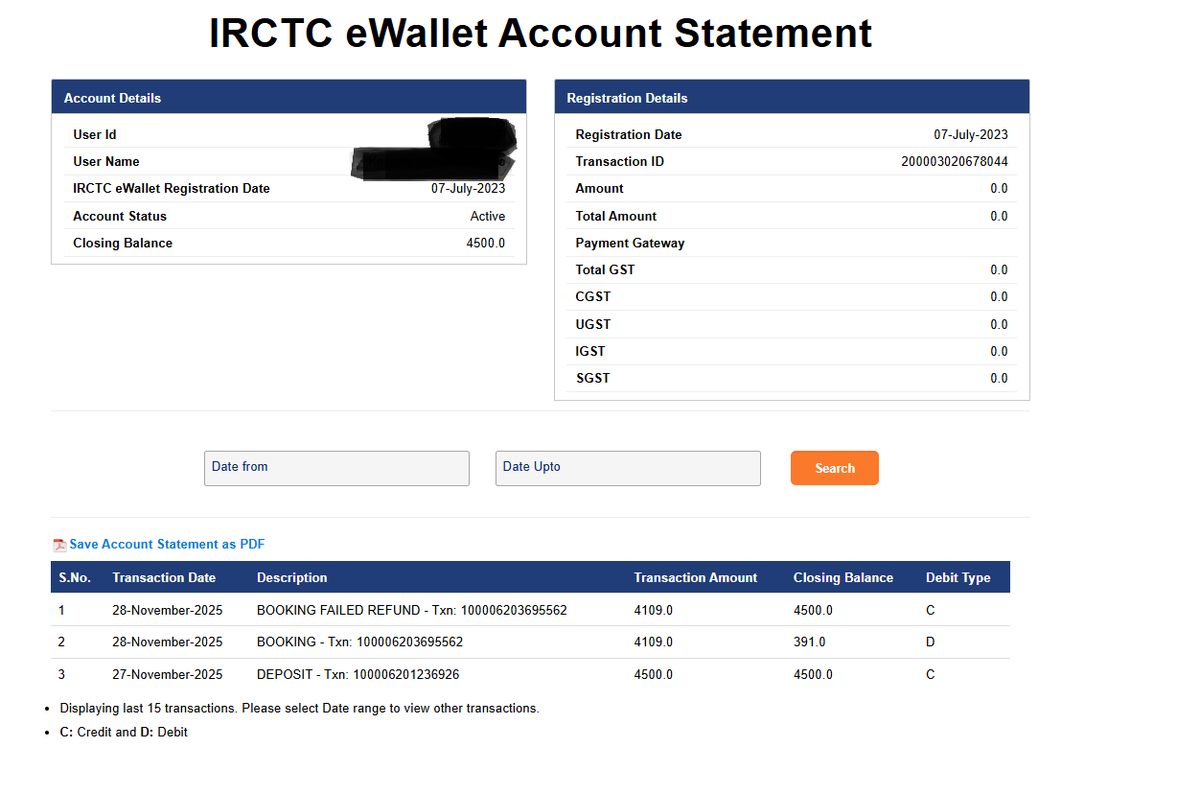Click debit type D in BOOKING row
This screenshot has height=794, width=1200.
pos(930,642)
